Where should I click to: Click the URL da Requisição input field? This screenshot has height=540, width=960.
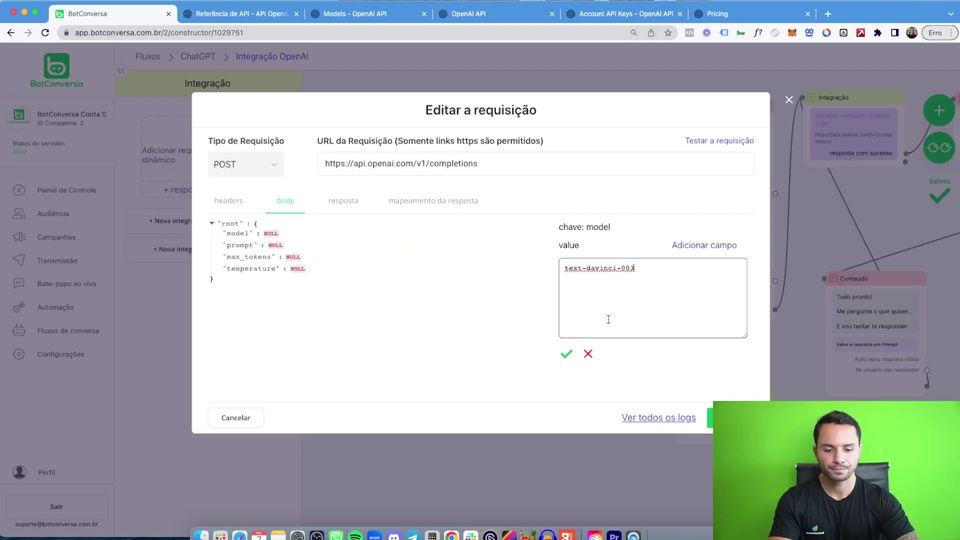coord(535,163)
